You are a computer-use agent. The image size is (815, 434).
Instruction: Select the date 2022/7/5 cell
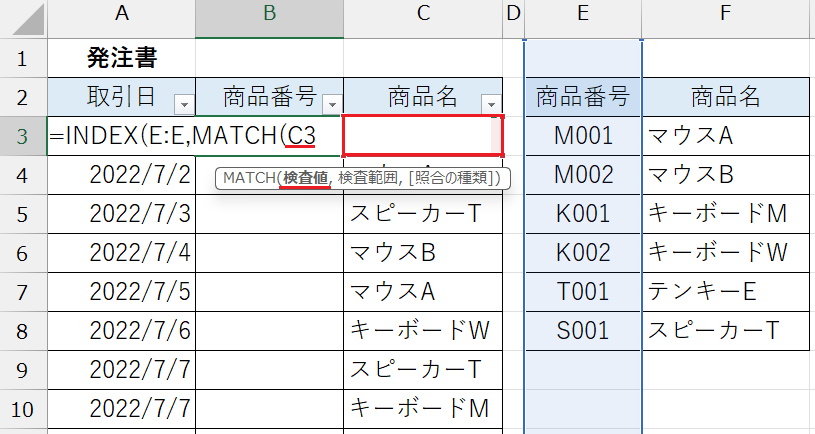122,292
